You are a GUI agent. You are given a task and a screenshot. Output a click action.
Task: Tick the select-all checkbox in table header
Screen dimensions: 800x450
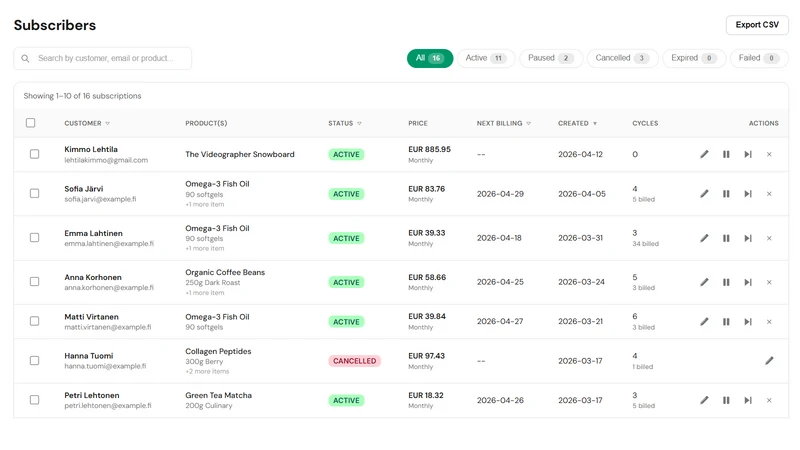pos(31,123)
